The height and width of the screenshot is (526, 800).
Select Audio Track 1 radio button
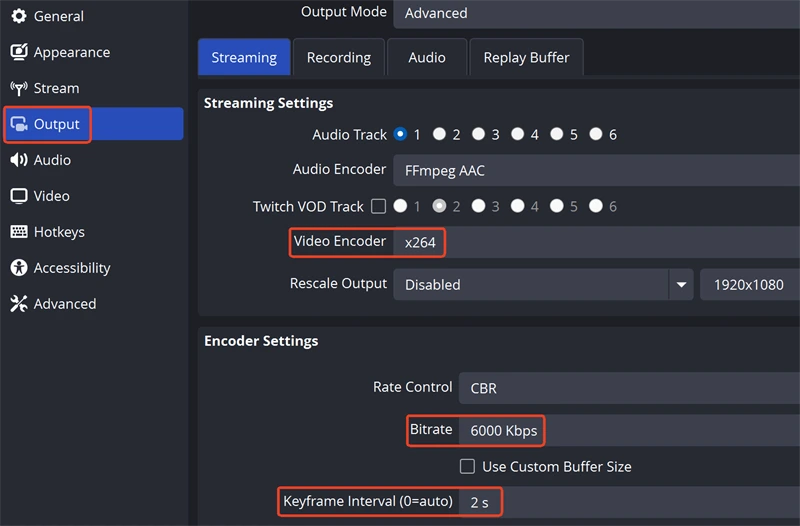pyautogui.click(x=401, y=134)
